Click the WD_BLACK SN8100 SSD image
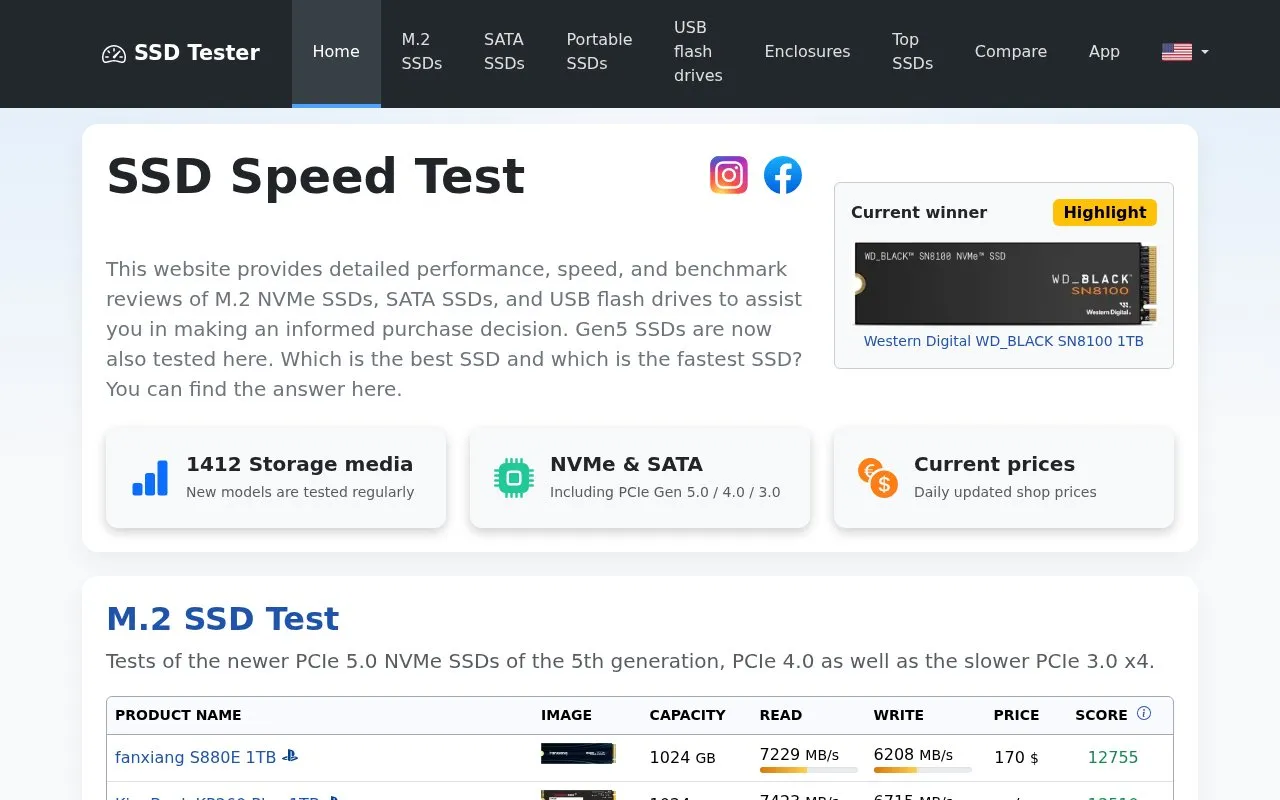Screen dimensions: 1280x800 [x=1004, y=283]
